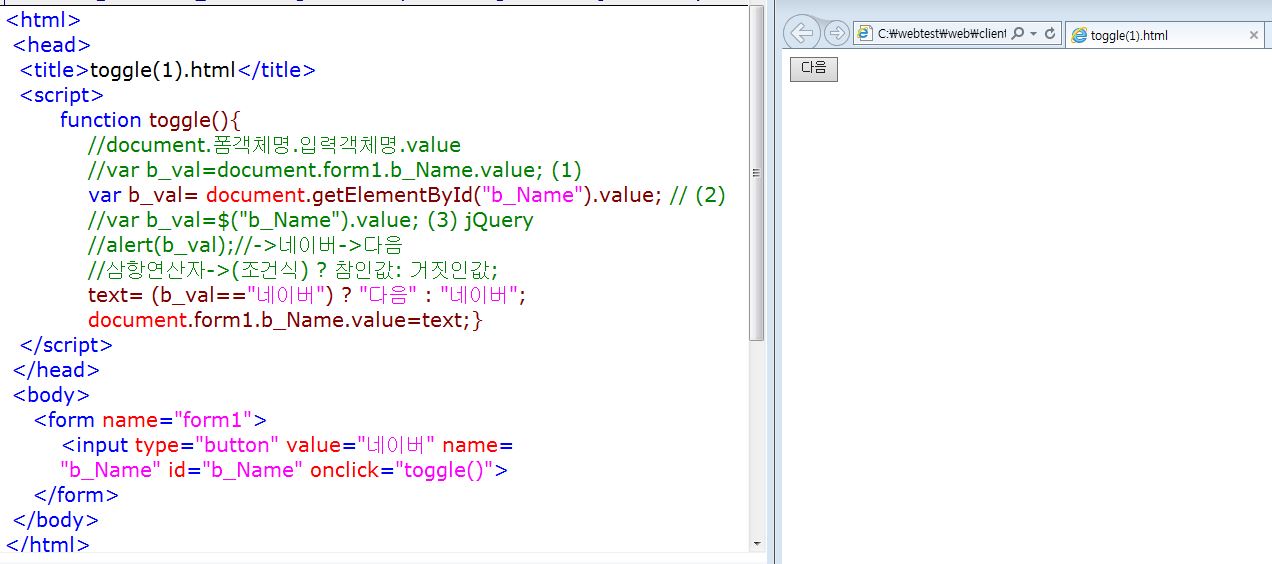The width and height of the screenshot is (1272, 564).
Task: Select the toggle(1).html browser tab
Action: pos(1165,35)
